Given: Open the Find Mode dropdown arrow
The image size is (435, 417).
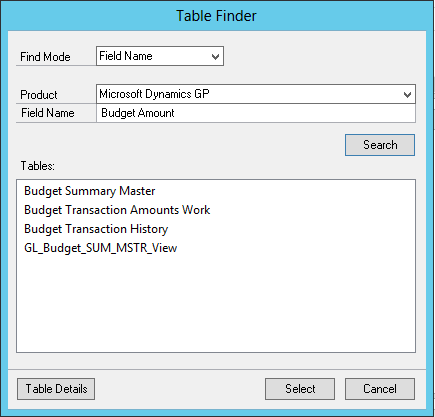Looking at the screenshot, I should pos(215,57).
